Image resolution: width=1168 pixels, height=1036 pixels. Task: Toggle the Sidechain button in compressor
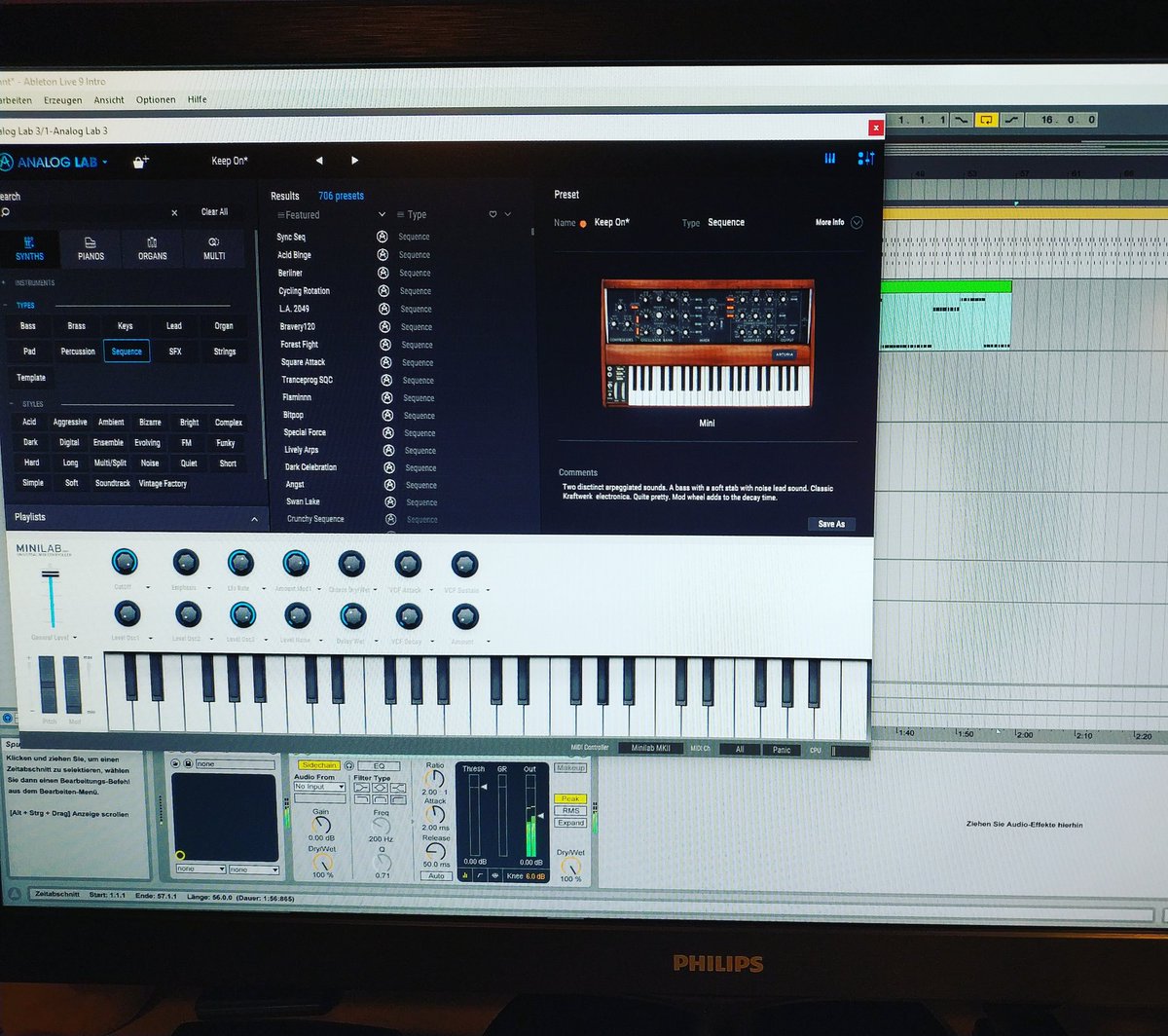318,765
